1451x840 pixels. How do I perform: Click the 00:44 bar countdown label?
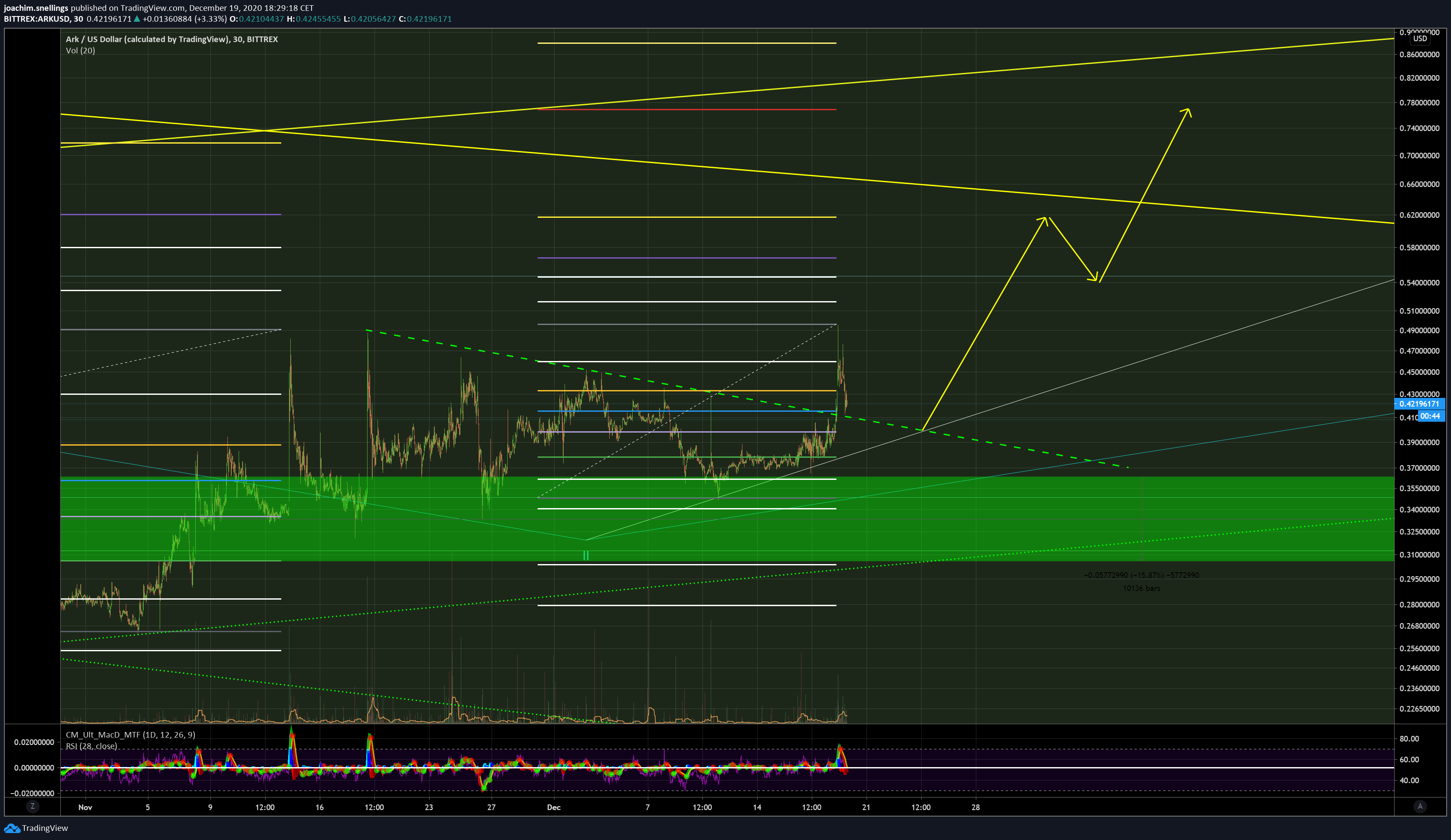1431,416
